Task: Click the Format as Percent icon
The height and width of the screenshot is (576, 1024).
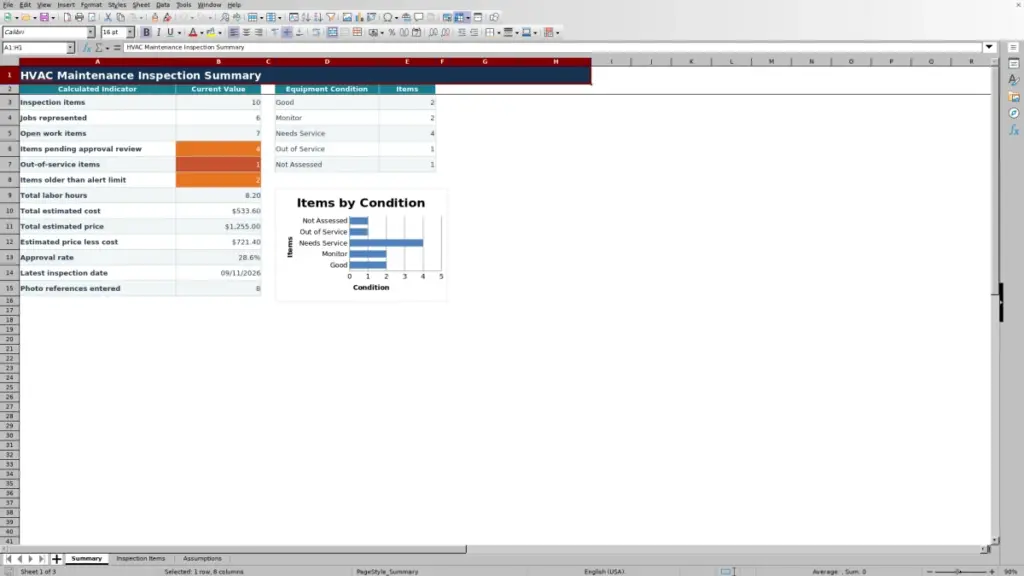Action: tap(392, 33)
